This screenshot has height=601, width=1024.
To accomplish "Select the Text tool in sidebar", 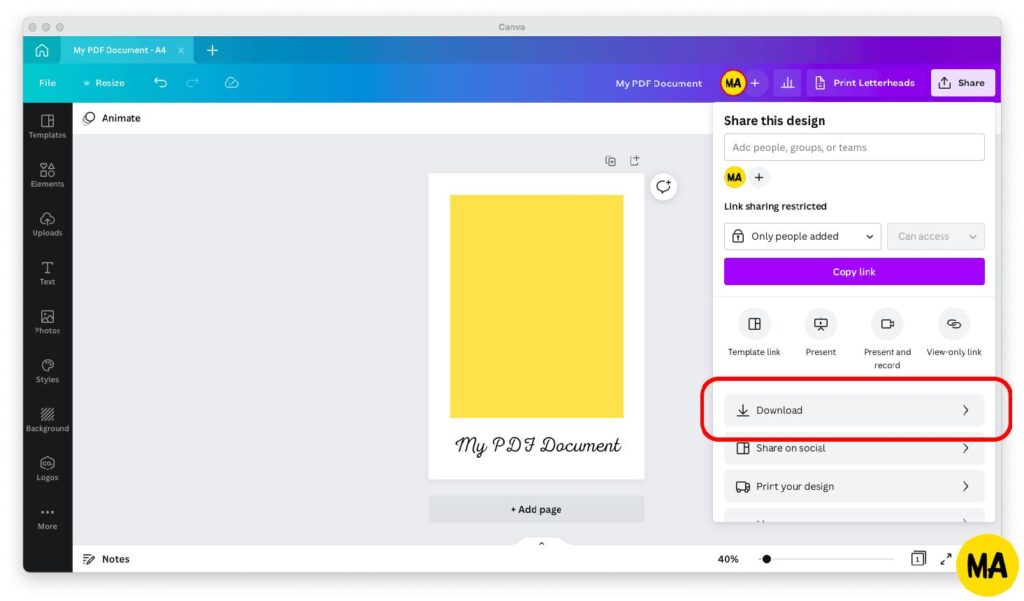I will click(x=47, y=273).
